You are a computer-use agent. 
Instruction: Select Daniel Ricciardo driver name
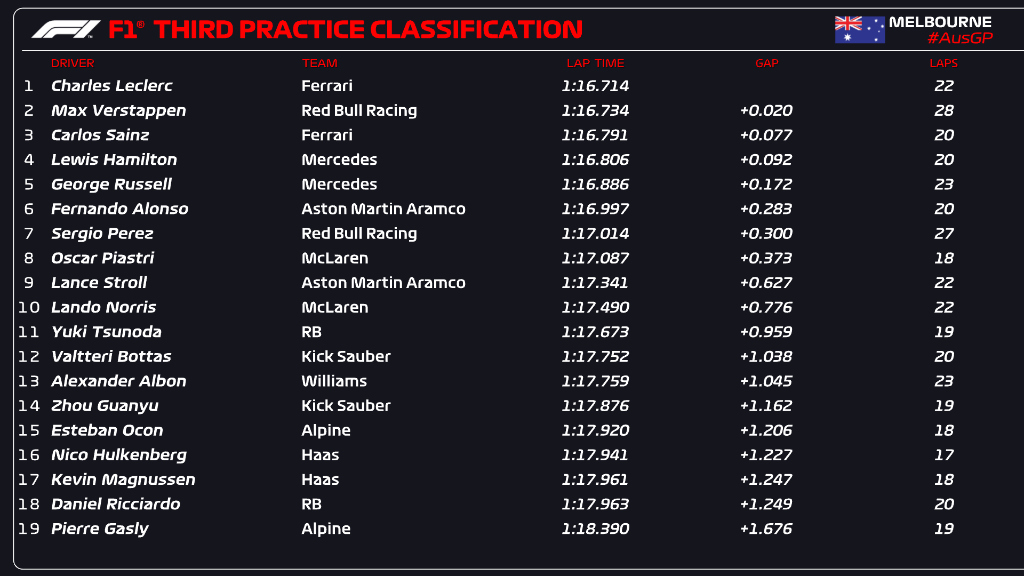tap(116, 504)
